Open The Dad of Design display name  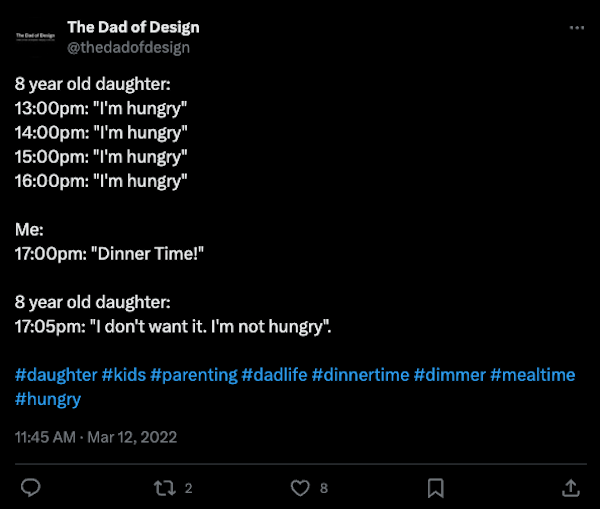pyautogui.click(x=132, y=27)
